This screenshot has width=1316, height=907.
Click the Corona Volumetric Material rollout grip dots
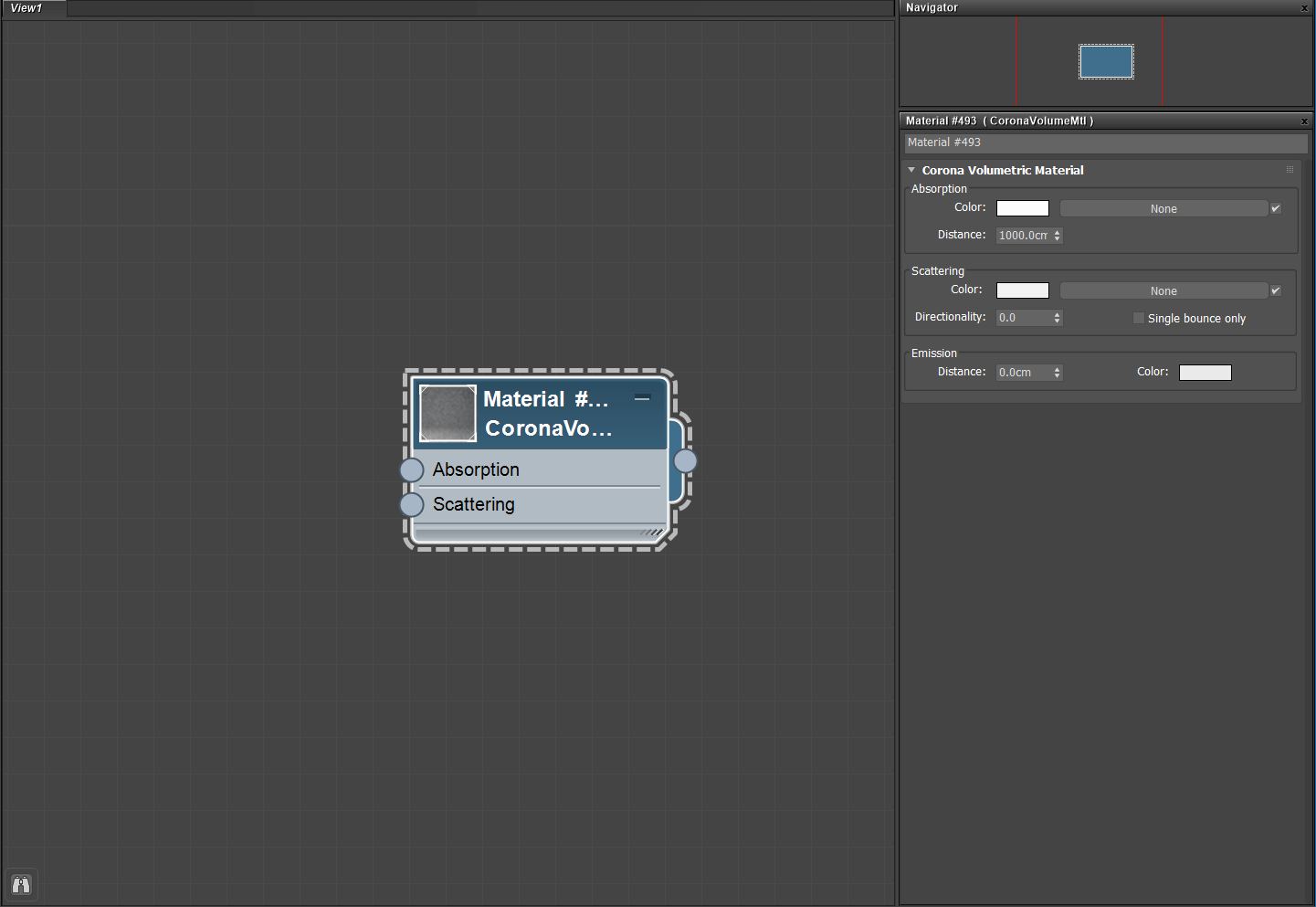click(x=1290, y=170)
